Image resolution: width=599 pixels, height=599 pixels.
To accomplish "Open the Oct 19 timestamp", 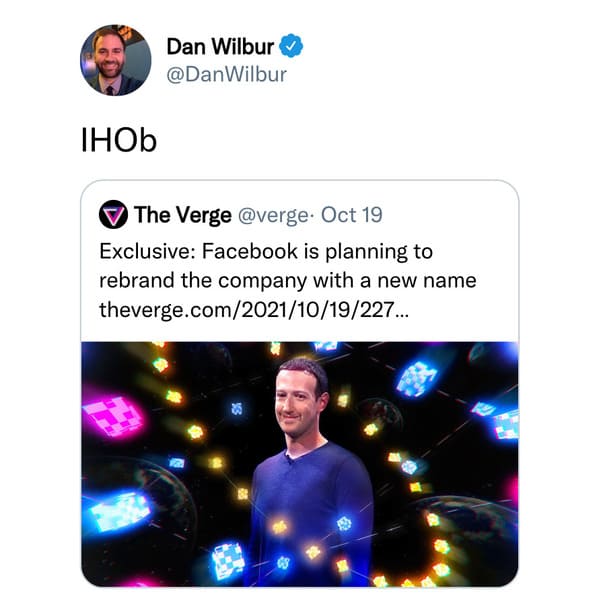I will (351, 215).
